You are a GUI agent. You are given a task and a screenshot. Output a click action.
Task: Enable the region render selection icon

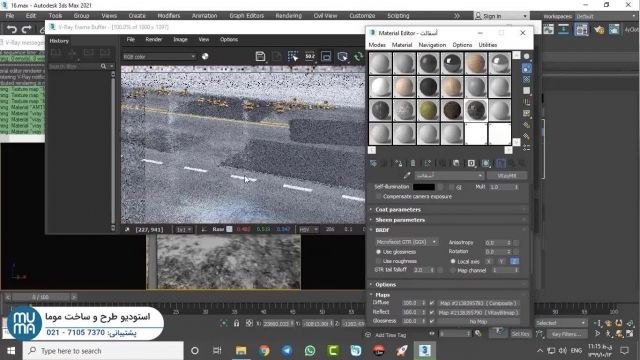pyautogui.click(x=293, y=56)
